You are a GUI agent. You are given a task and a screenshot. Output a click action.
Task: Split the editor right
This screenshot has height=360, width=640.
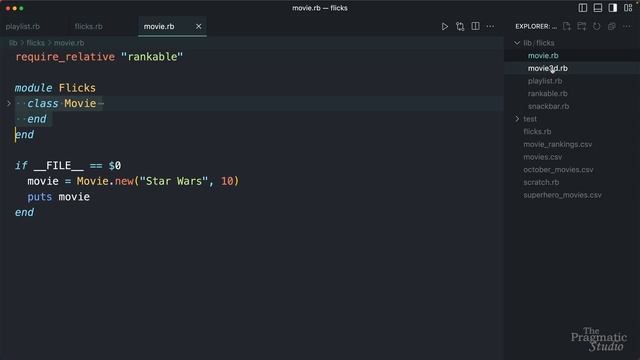pos(476,26)
